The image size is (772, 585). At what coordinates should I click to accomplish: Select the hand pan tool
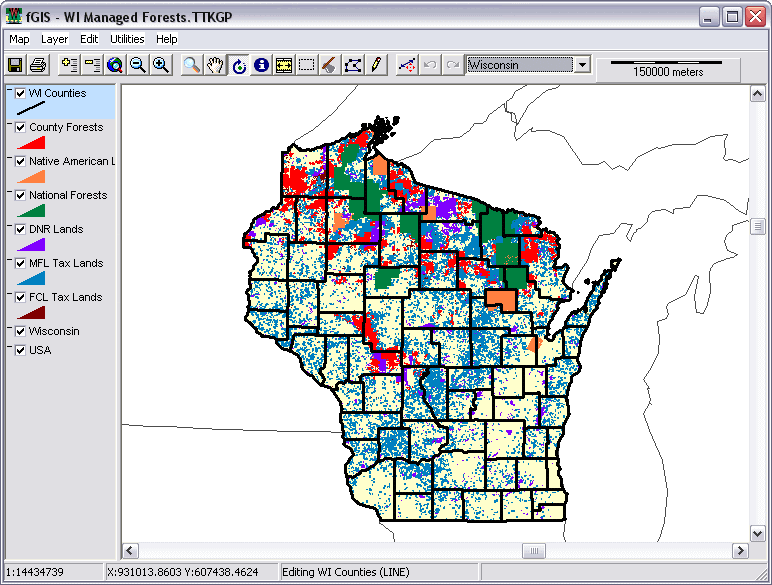[215, 65]
